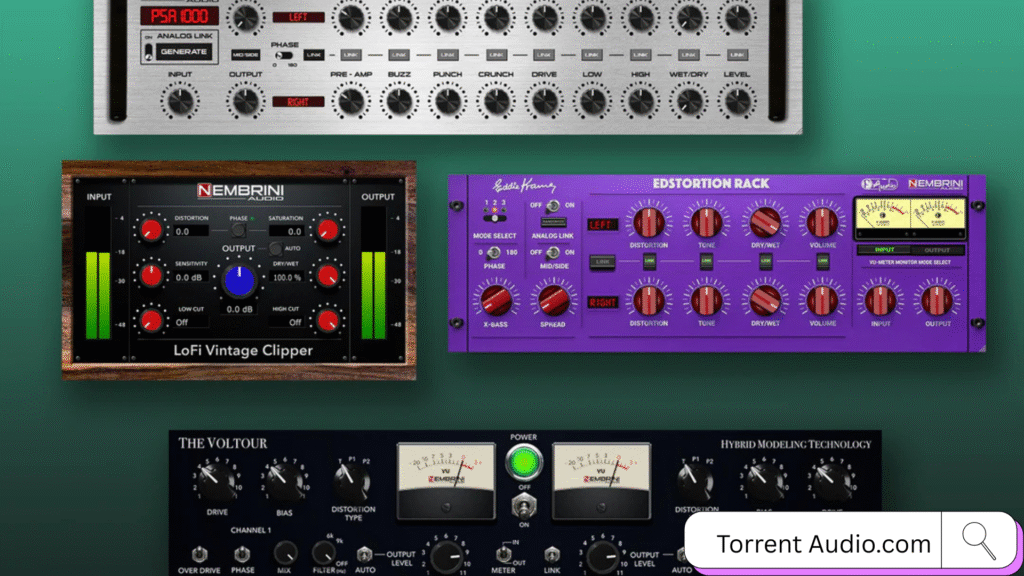Click the NEMBRINI logo on the Edstortion Rack
The width and height of the screenshot is (1024, 576).
pos(937,183)
